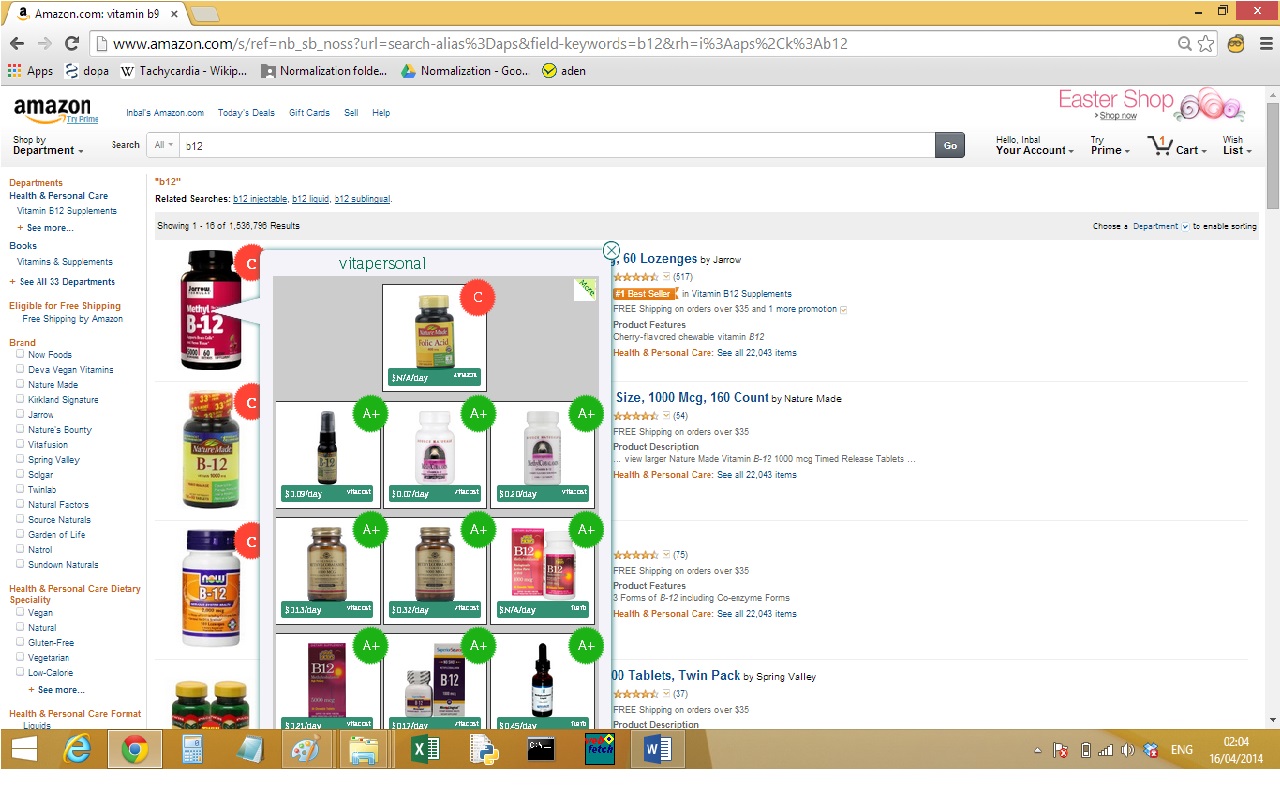Open the Windows Start button
The width and height of the screenshot is (1280, 800).
pos(24,748)
